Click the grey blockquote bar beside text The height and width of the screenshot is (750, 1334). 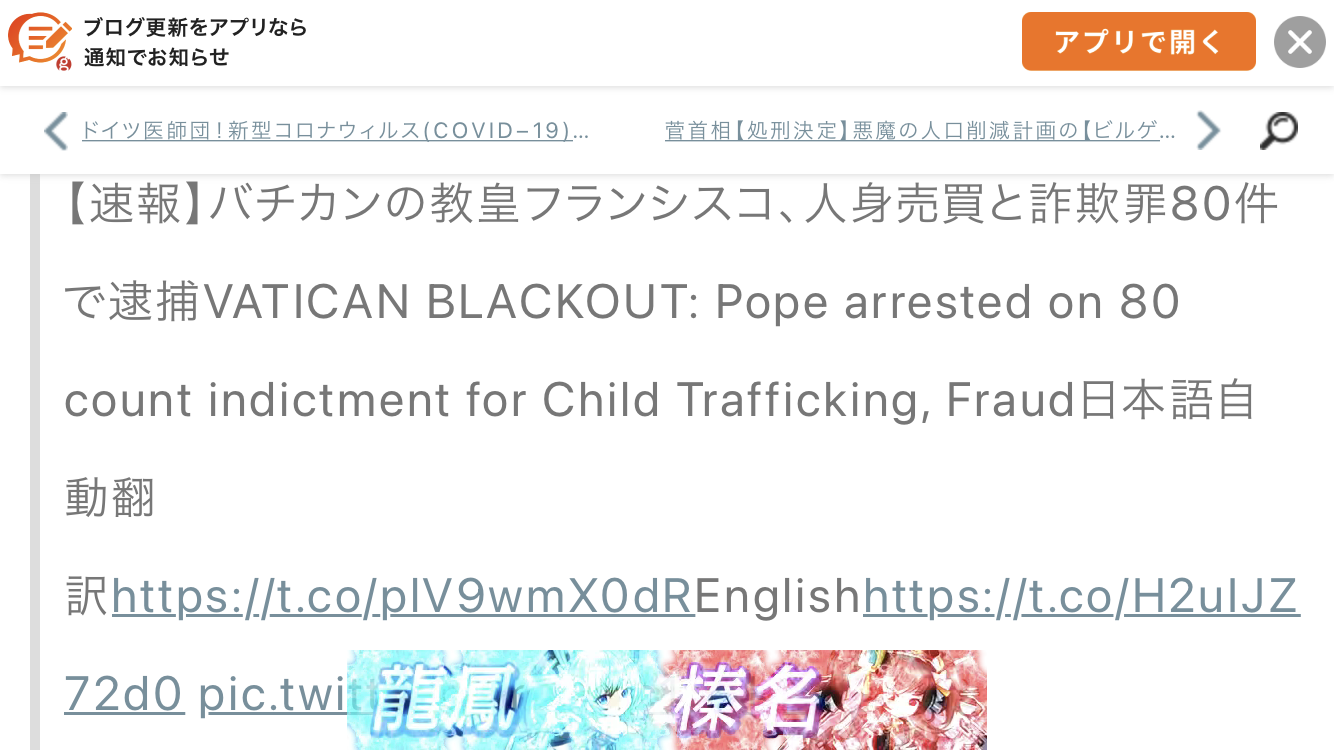[35, 462]
